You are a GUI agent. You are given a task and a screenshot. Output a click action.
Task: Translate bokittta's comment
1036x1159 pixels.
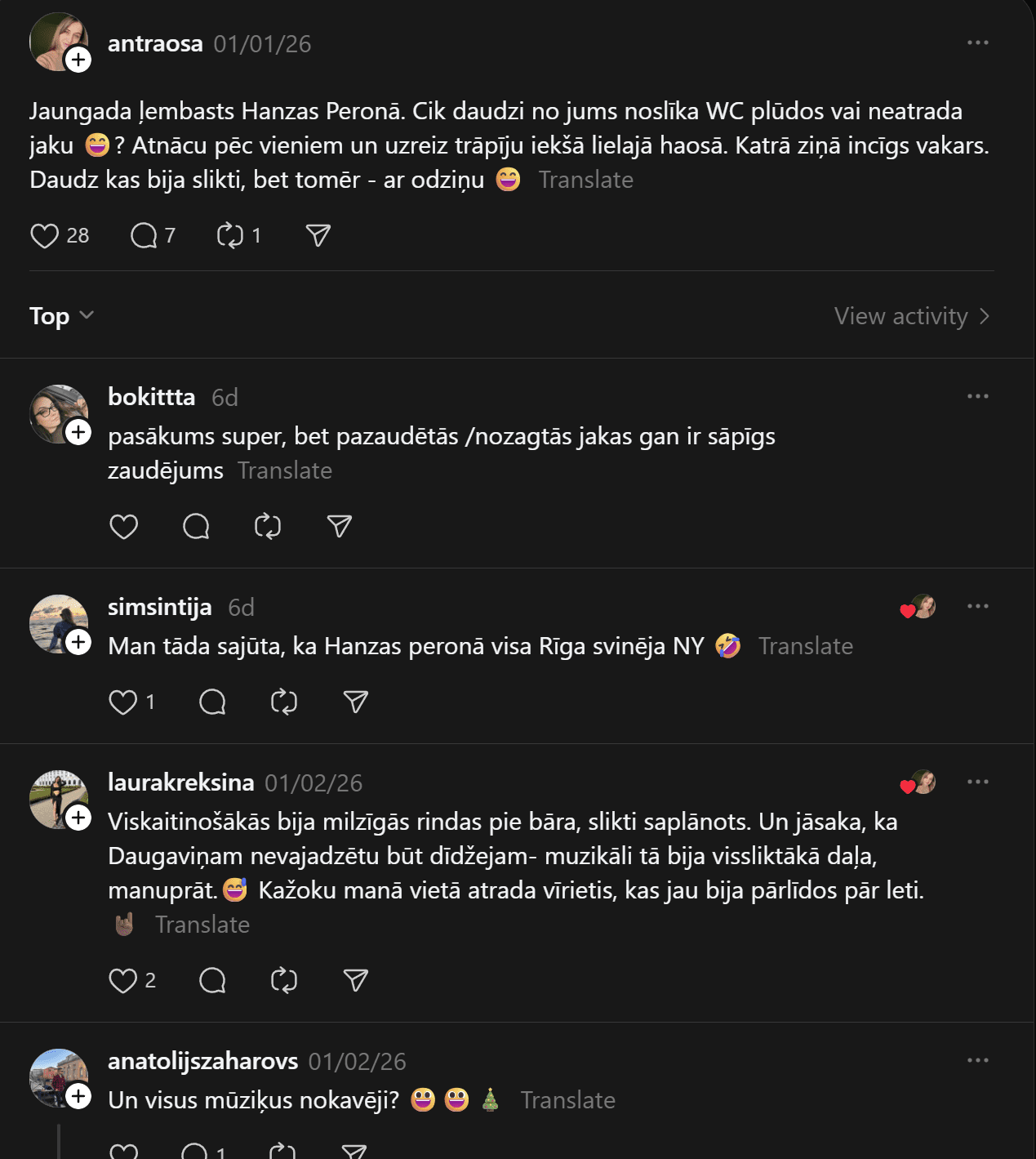pyautogui.click(x=285, y=471)
